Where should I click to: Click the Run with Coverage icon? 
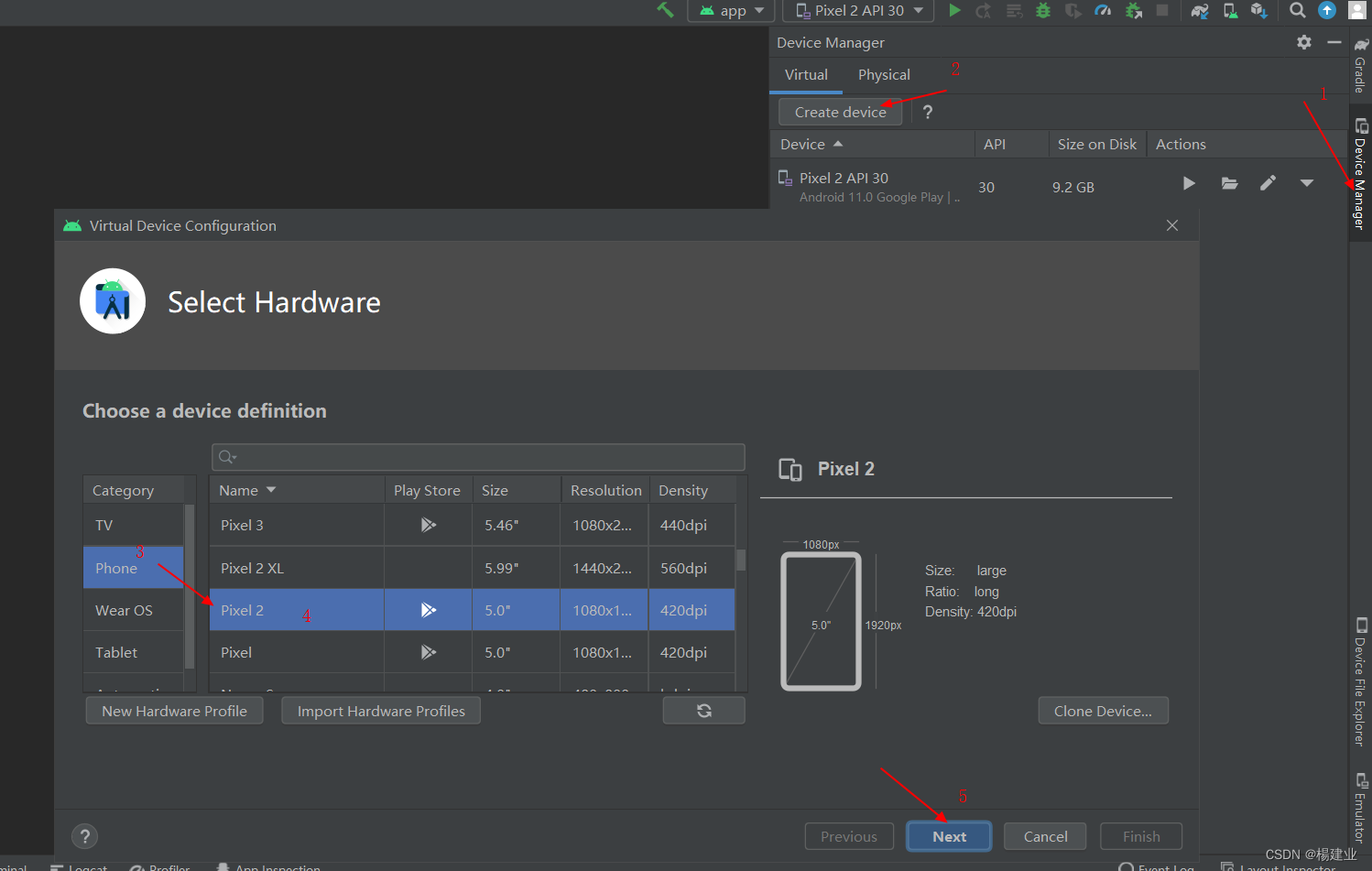[1073, 10]
